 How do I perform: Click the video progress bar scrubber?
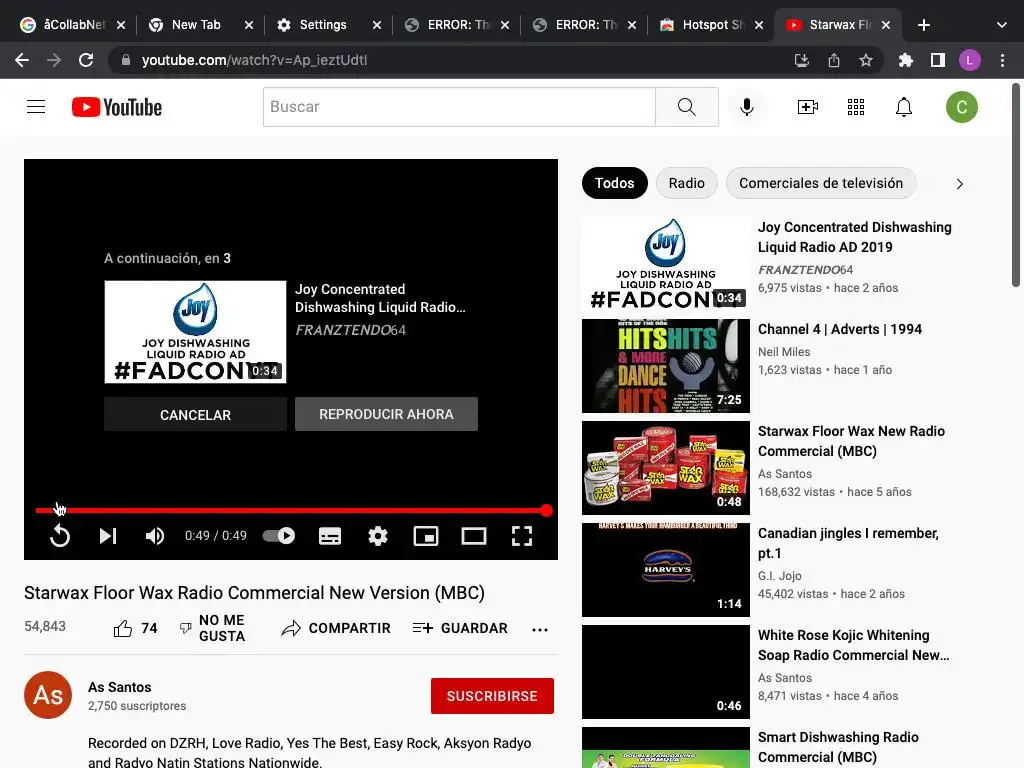pos(547,511)
